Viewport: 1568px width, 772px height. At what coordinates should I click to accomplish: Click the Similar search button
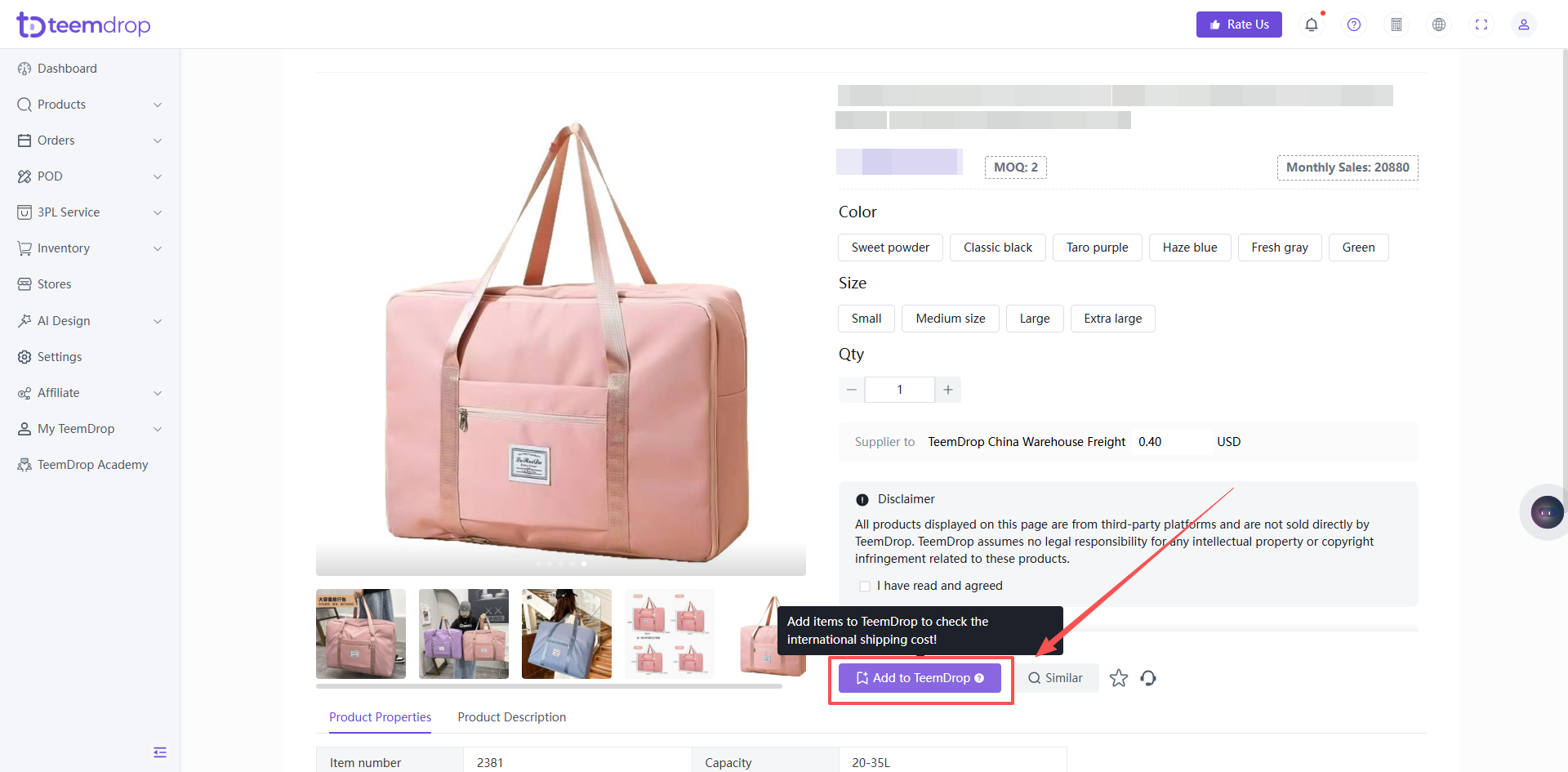point(1056,678)
